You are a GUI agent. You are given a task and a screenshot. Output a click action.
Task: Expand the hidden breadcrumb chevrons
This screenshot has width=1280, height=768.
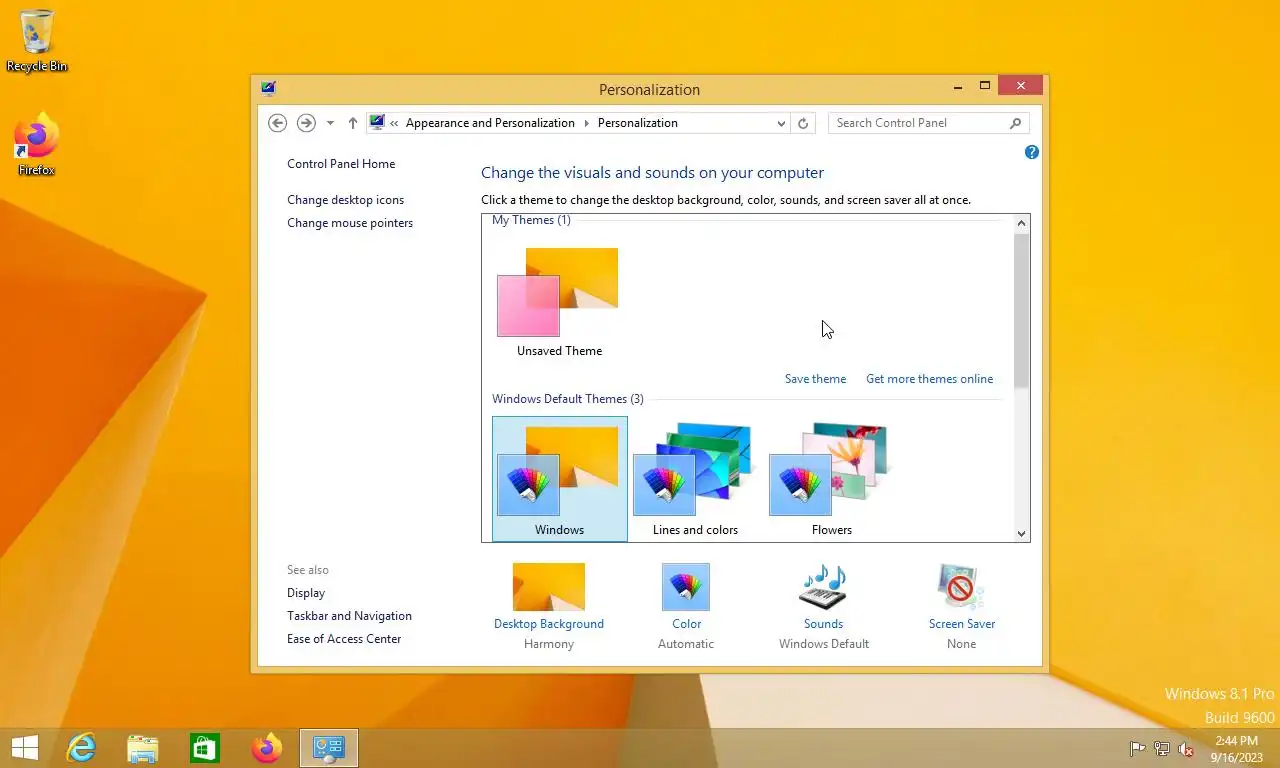395,123
